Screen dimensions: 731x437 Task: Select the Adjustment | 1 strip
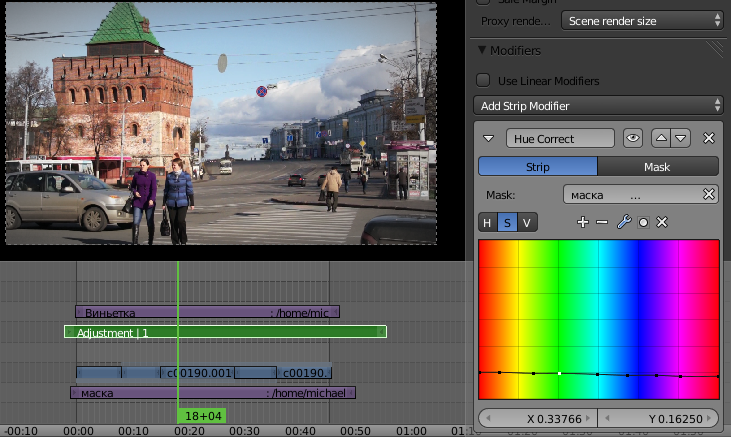pos(225,332)
